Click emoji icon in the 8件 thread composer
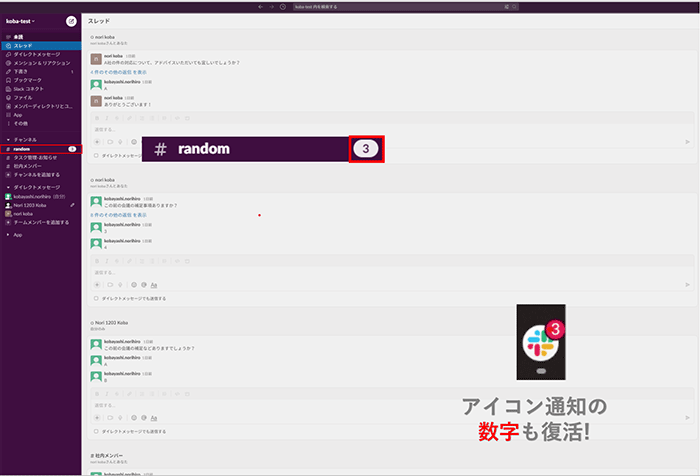Image resolution: width=700 pixels, height=476 pixels. point(134,285)
